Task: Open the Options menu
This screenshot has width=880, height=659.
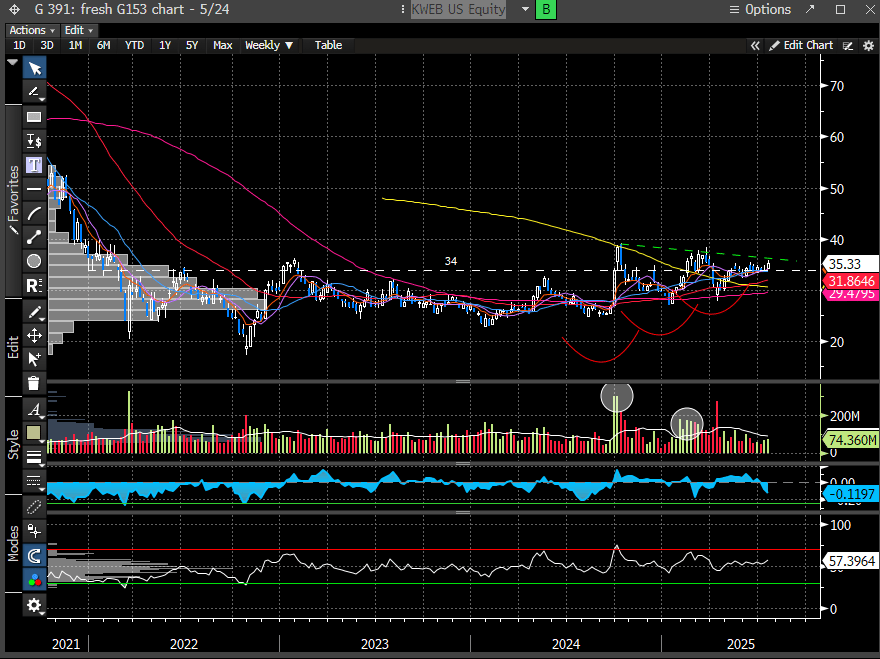Action: coord(760,10)
